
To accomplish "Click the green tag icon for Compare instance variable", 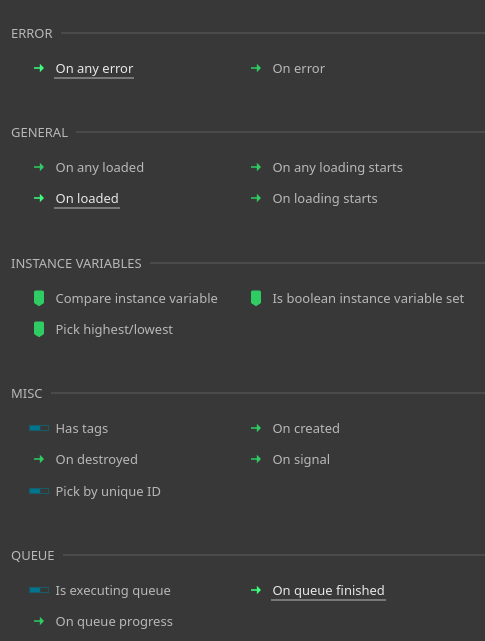I will point(39,298).
